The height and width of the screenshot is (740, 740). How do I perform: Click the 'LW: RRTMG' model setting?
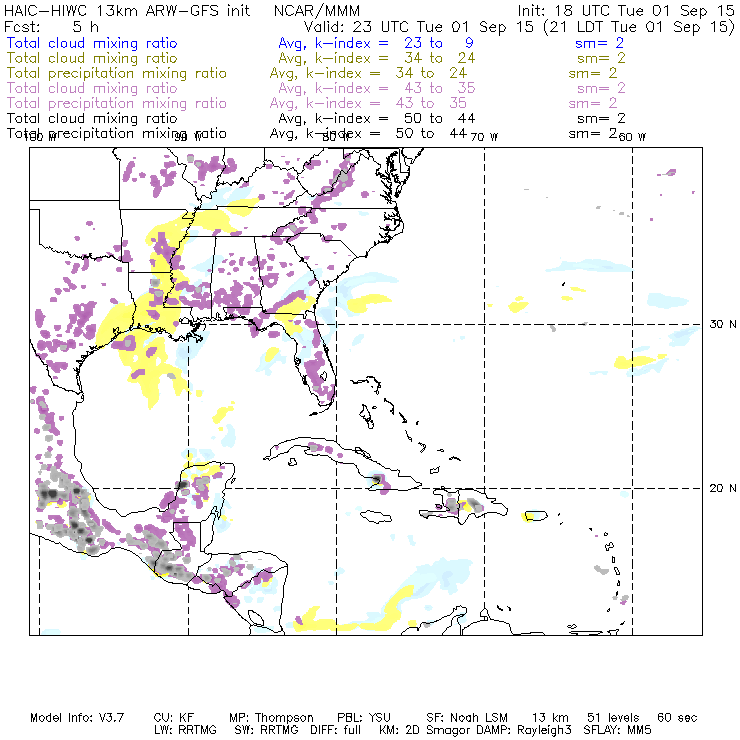(x=185, y=730)
